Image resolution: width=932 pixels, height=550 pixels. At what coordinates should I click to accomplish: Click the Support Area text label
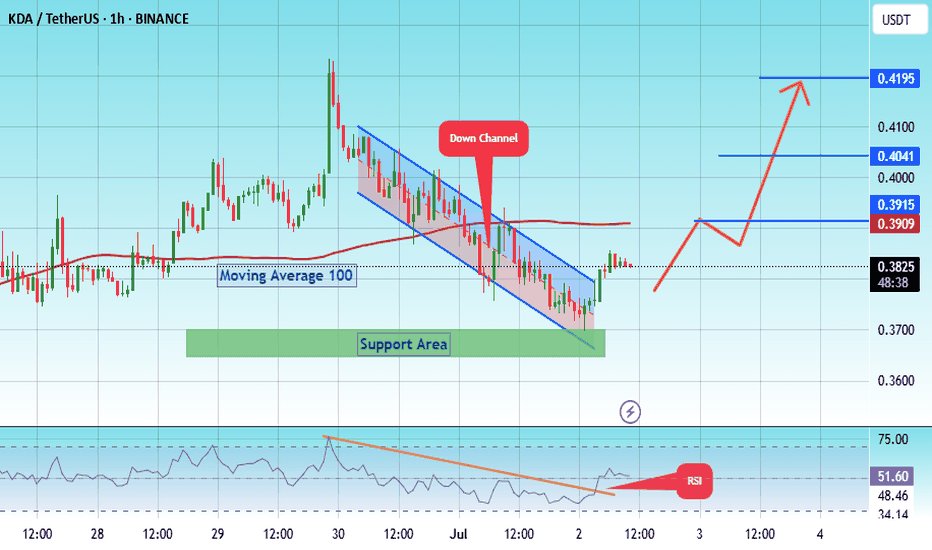click(404, 344)
